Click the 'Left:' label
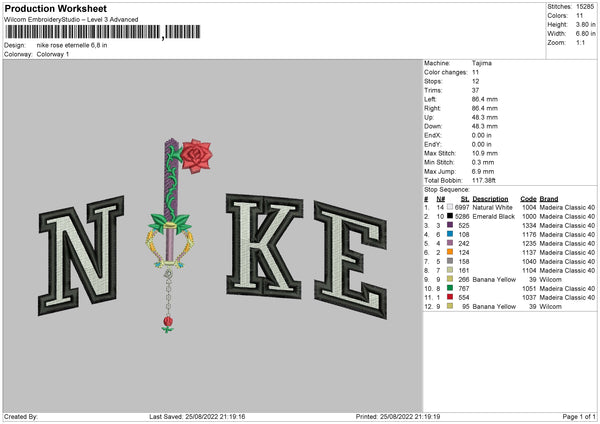The image size is (600, 424). pyautogui.click(x=430, y=99)
